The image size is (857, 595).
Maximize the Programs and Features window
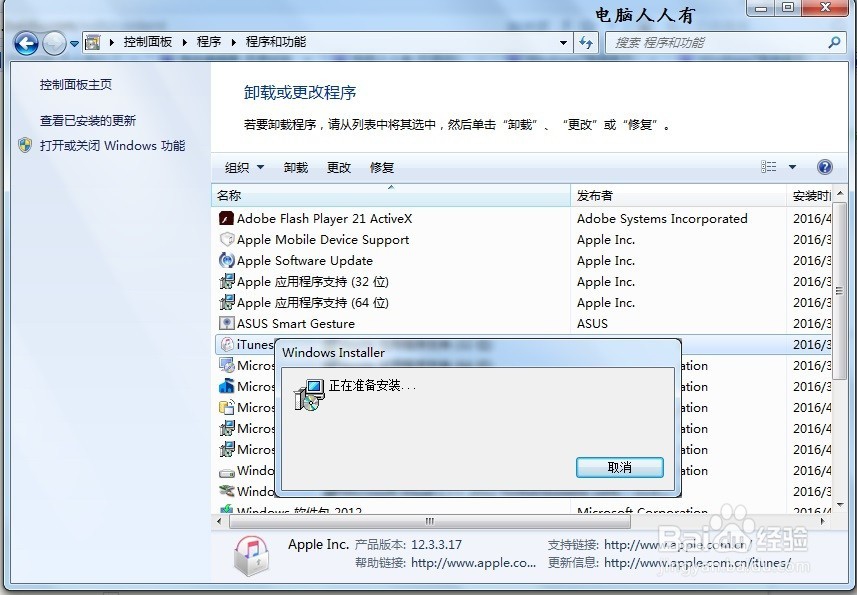[788, 8]
